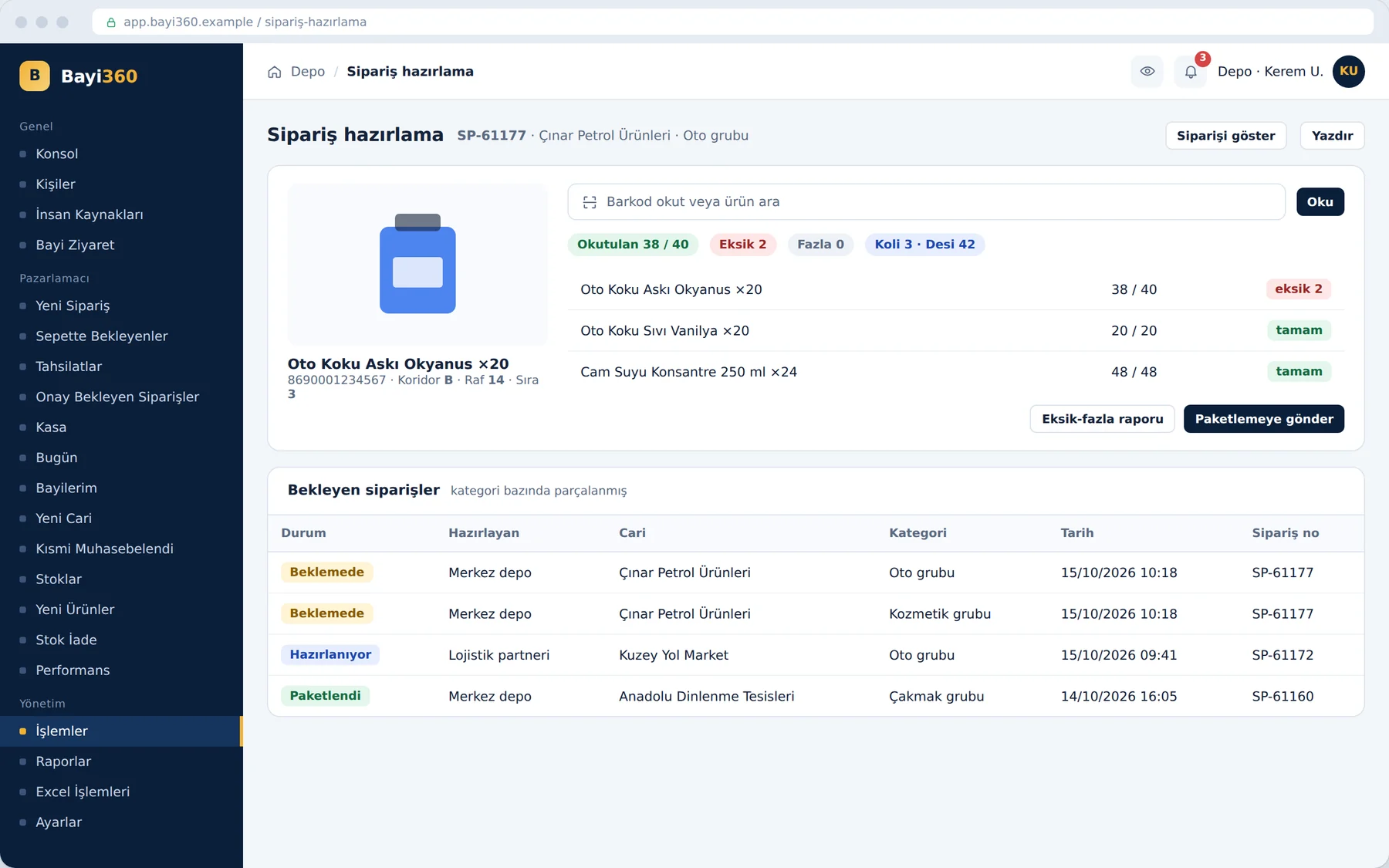Open Konsol in the sidebar
Image resolution: width=1389 pixels, height=868 pixels.
(x=121, y=154)
